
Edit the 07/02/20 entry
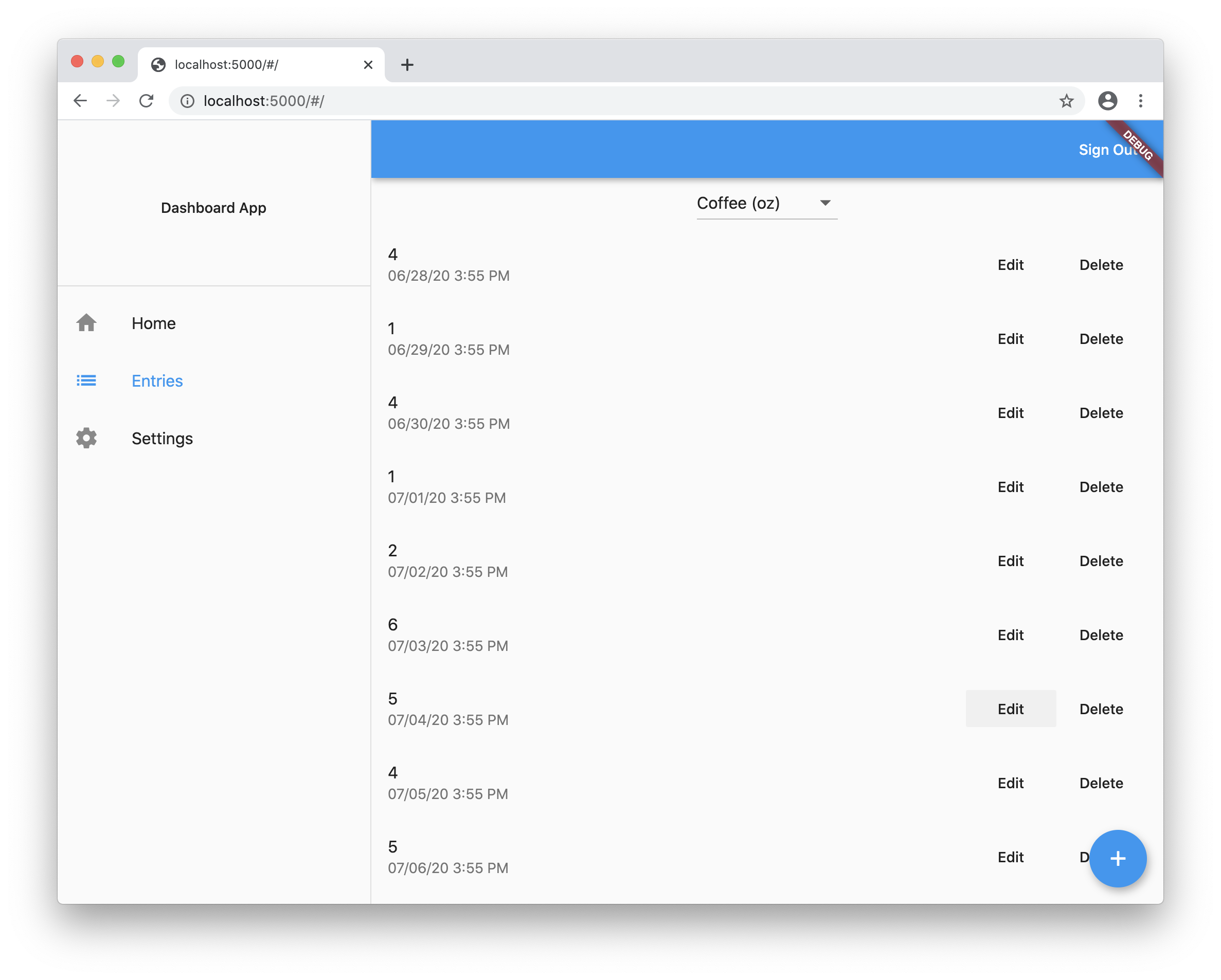click(x=1010, y=561)
